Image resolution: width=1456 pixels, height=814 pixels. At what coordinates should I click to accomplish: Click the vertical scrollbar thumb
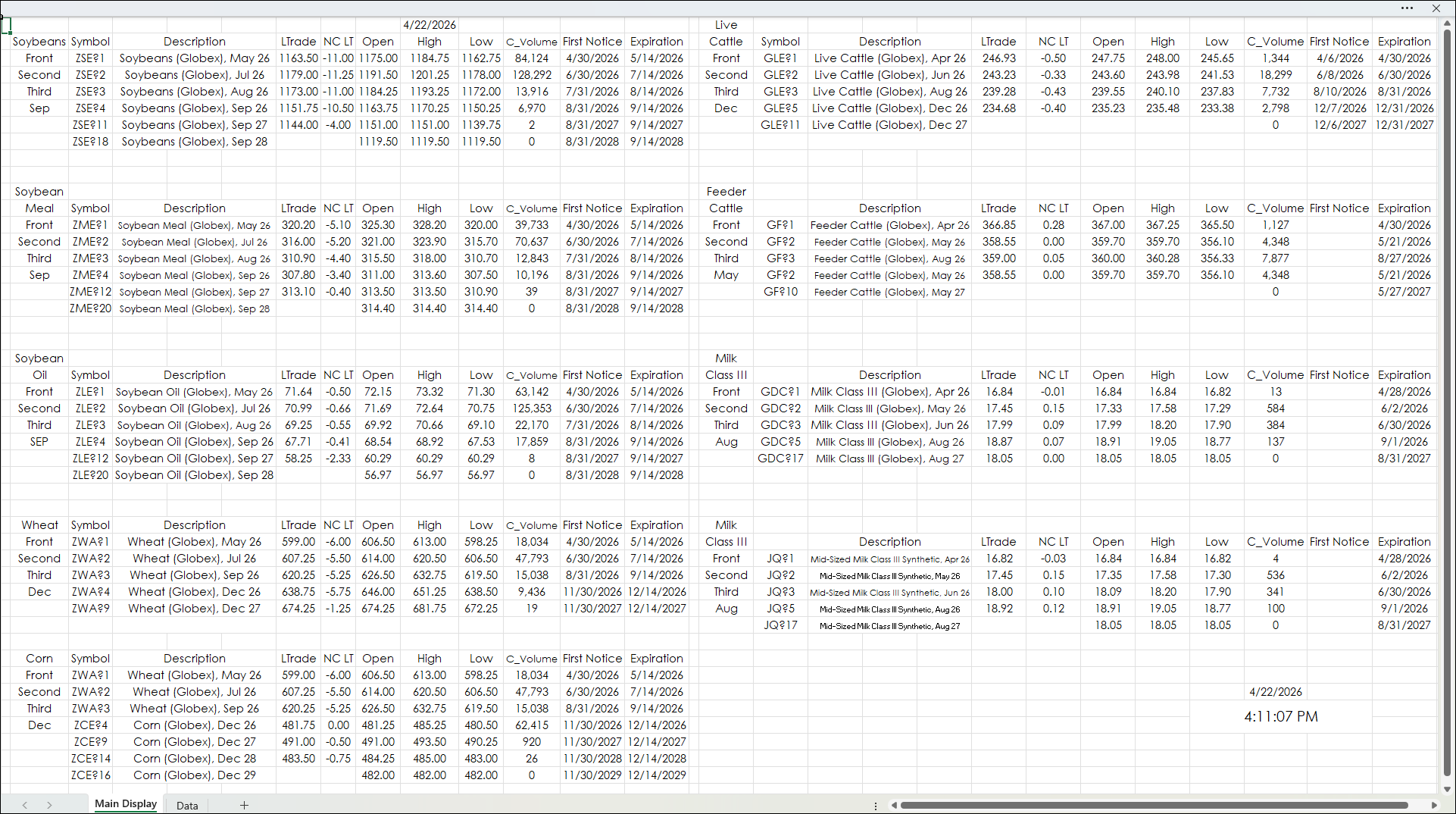1447,402
